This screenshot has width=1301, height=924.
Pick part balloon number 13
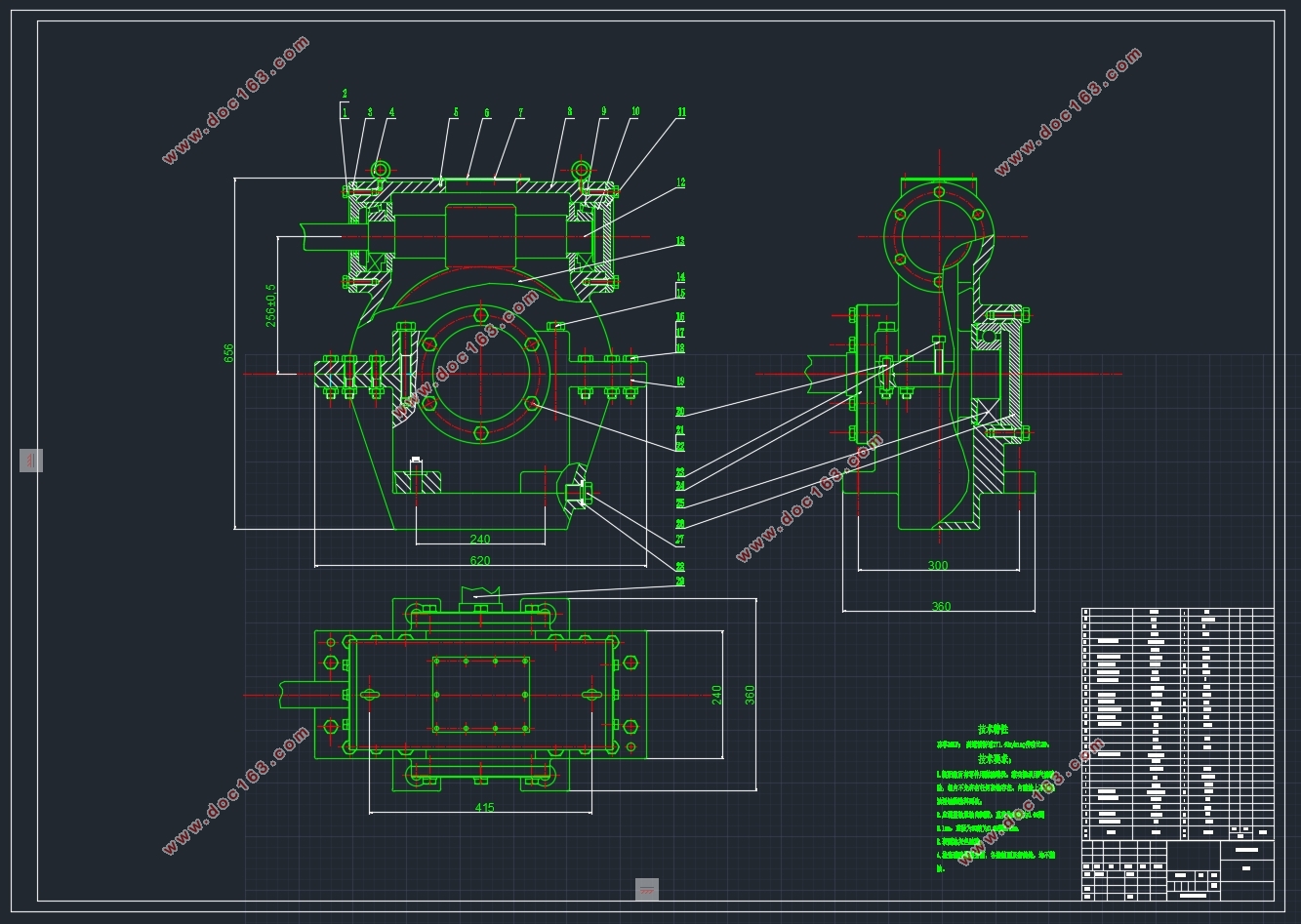pyautogui.click(x=680, y=241)
